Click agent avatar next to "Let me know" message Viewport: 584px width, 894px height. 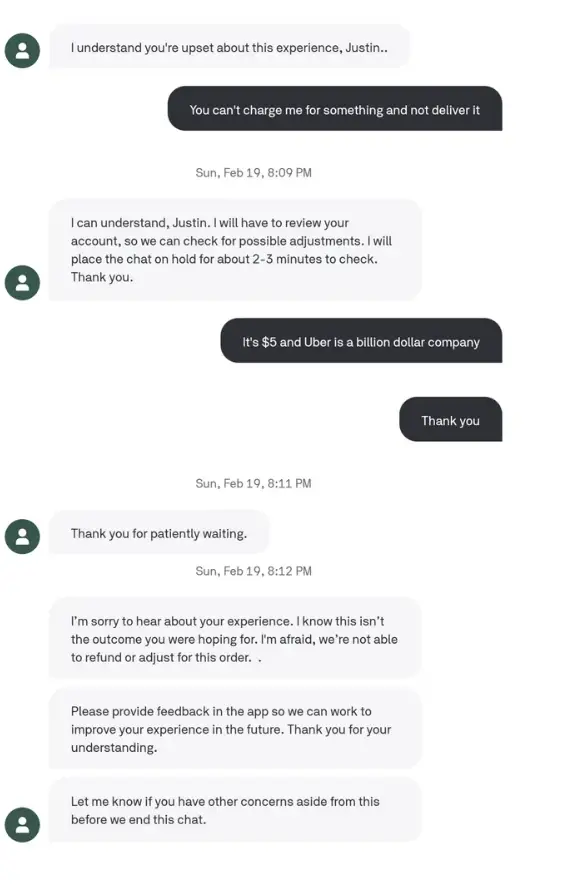22,824
